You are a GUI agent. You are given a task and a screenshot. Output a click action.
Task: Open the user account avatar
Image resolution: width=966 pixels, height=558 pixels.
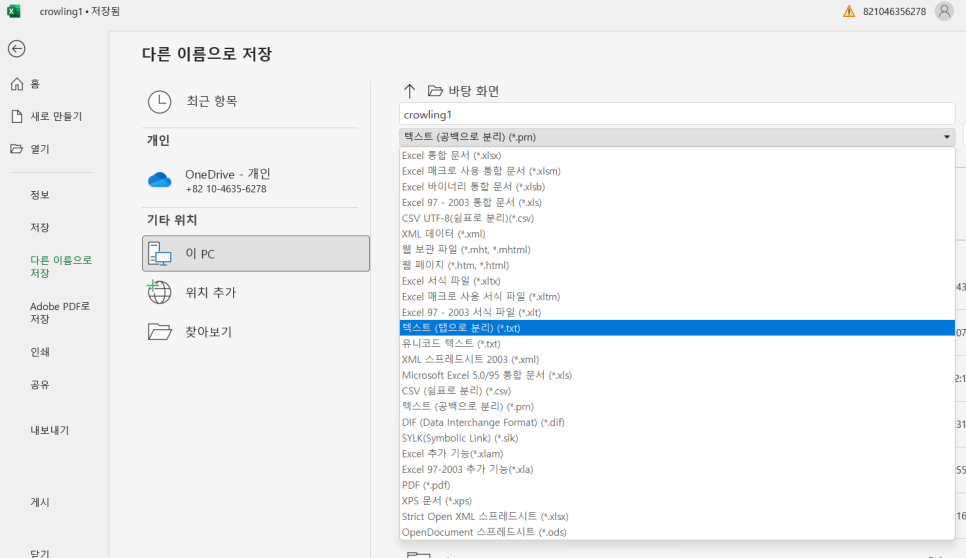[944, 11]
